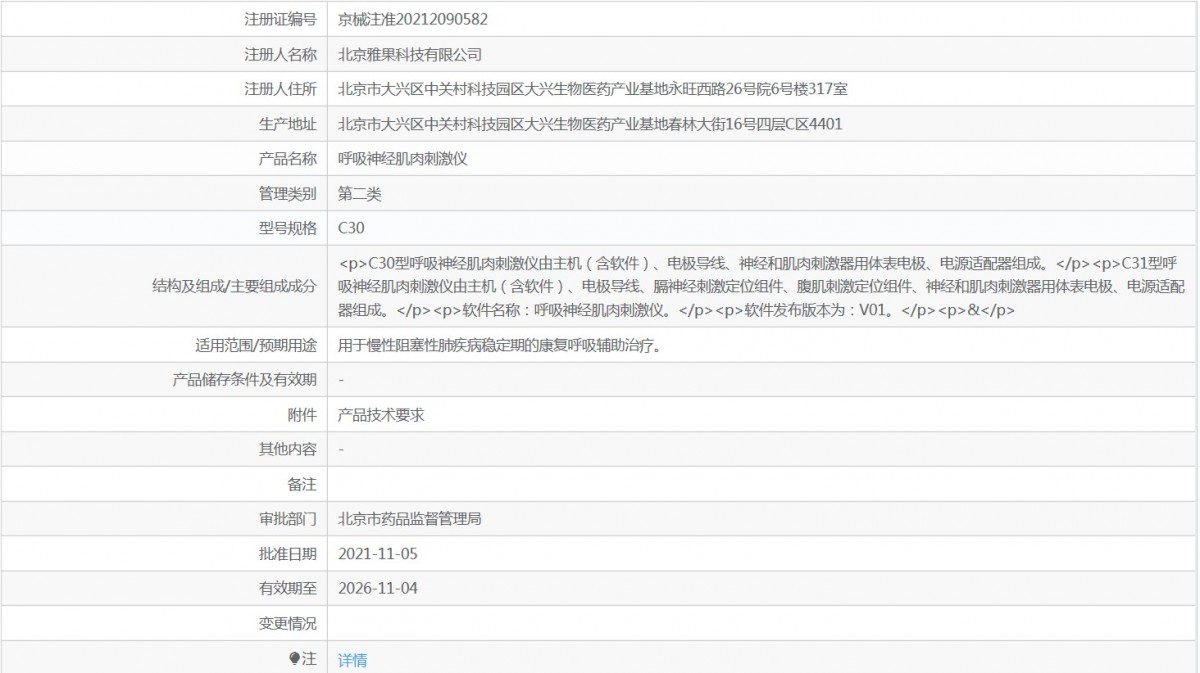Click the 变更情况 row label
Screen dimensions: 1200x673
coord(287,623)
